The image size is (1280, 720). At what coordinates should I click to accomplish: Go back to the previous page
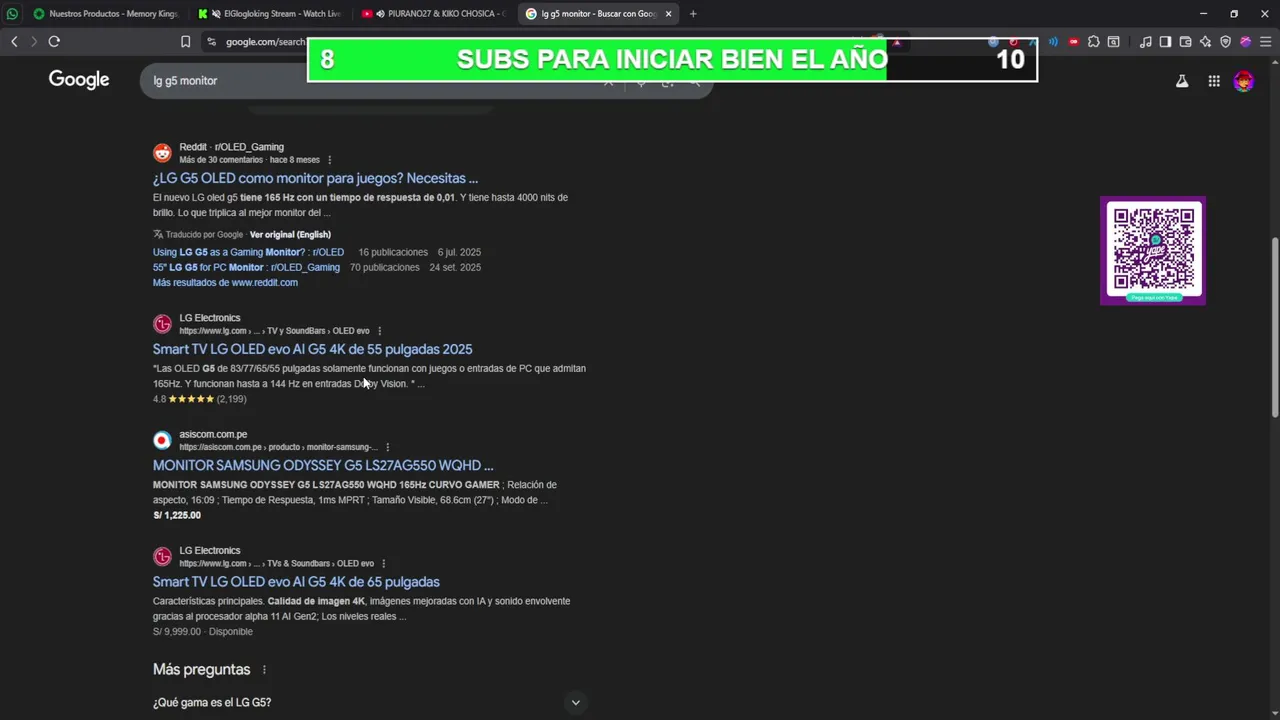[14, 41]
